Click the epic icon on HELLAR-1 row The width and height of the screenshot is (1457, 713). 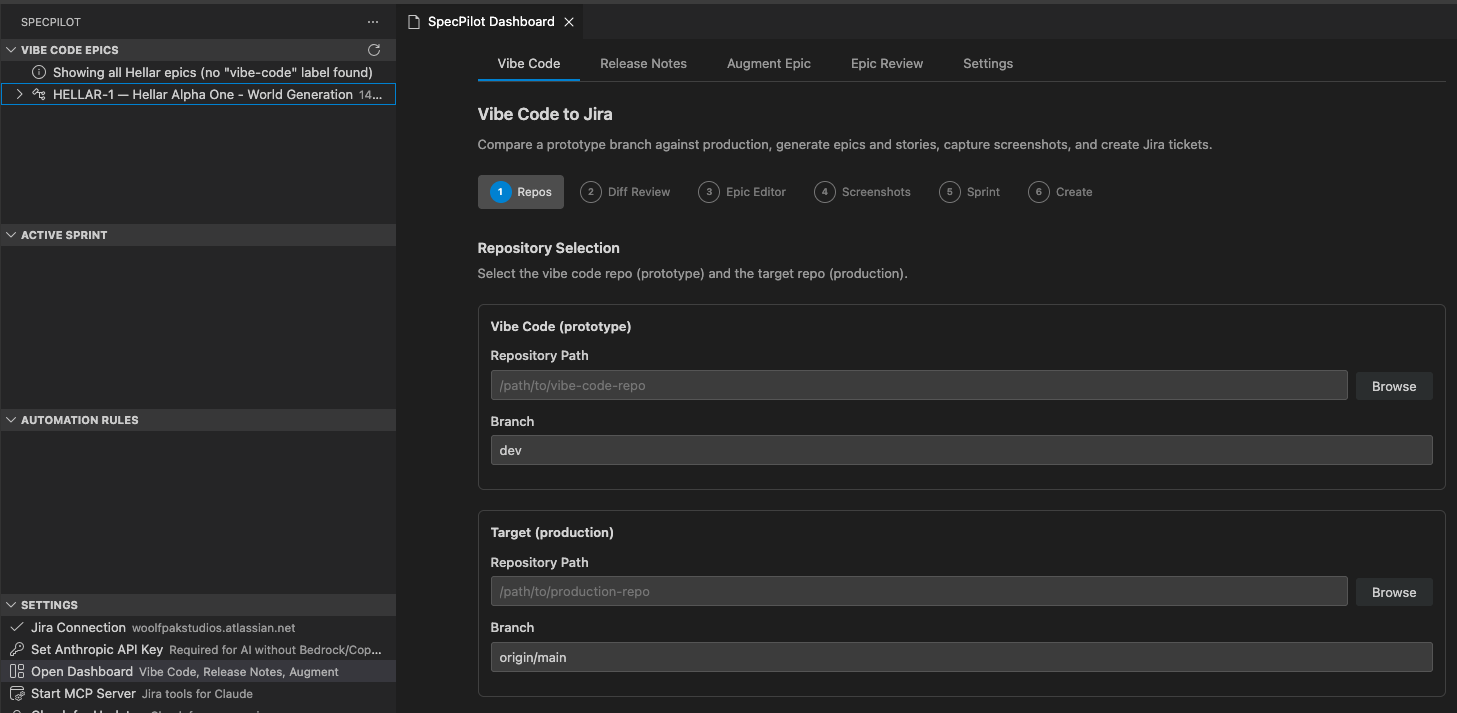(x=39, y=94)
